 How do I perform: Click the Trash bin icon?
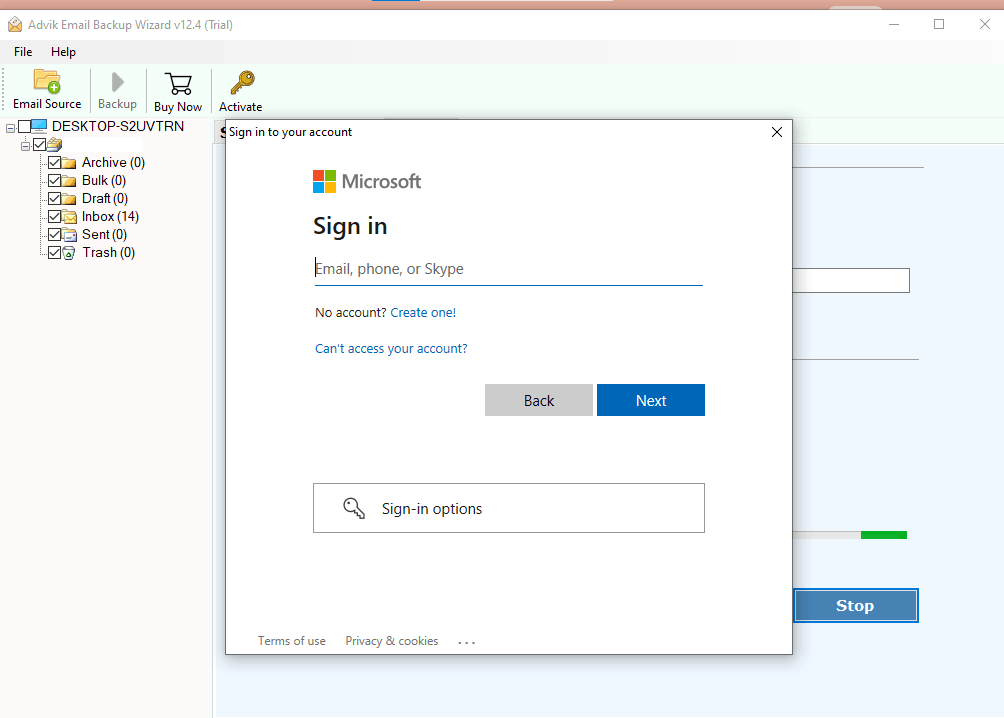pos(69,253)
